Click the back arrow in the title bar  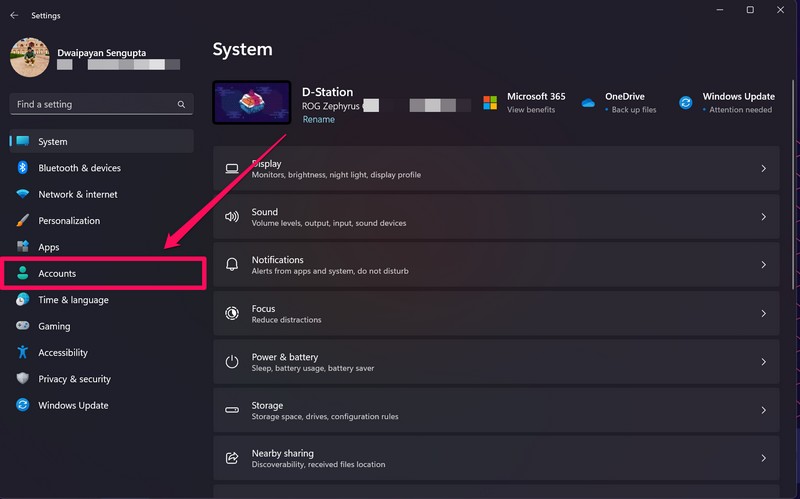pos(14,15)
